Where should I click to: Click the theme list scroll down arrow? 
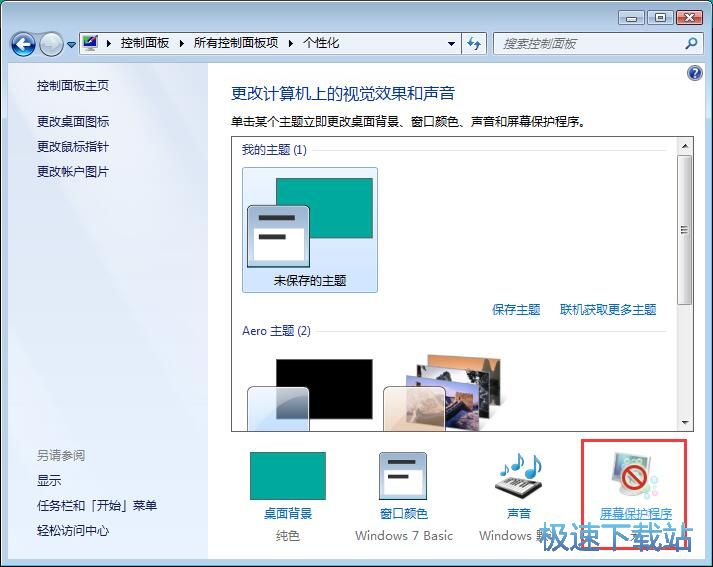(685, 423)
